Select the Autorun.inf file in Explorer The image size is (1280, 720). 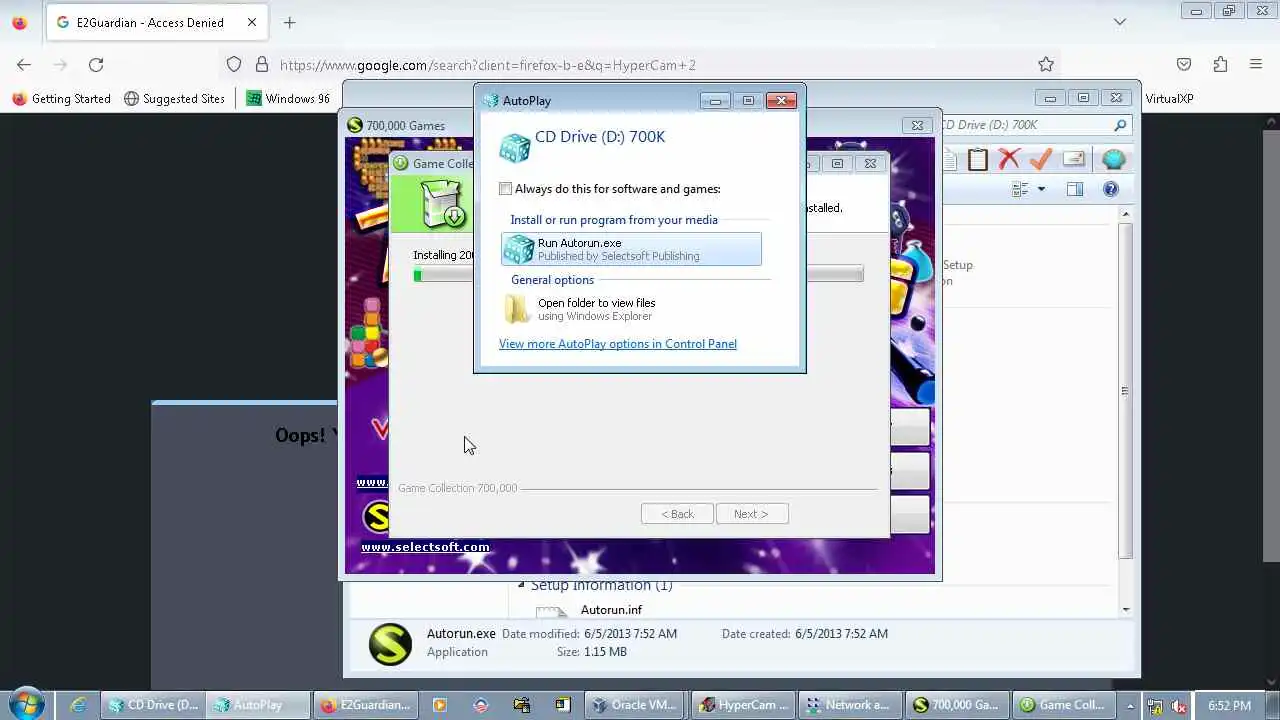[x=611, y=610]
